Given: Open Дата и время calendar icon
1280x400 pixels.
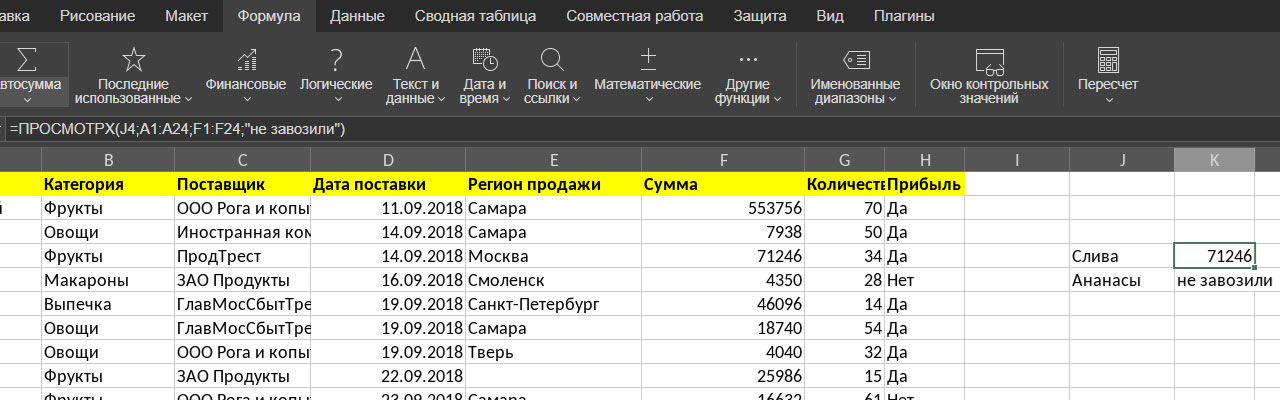Looking at the screenshot, I should (x=484, y=58).
